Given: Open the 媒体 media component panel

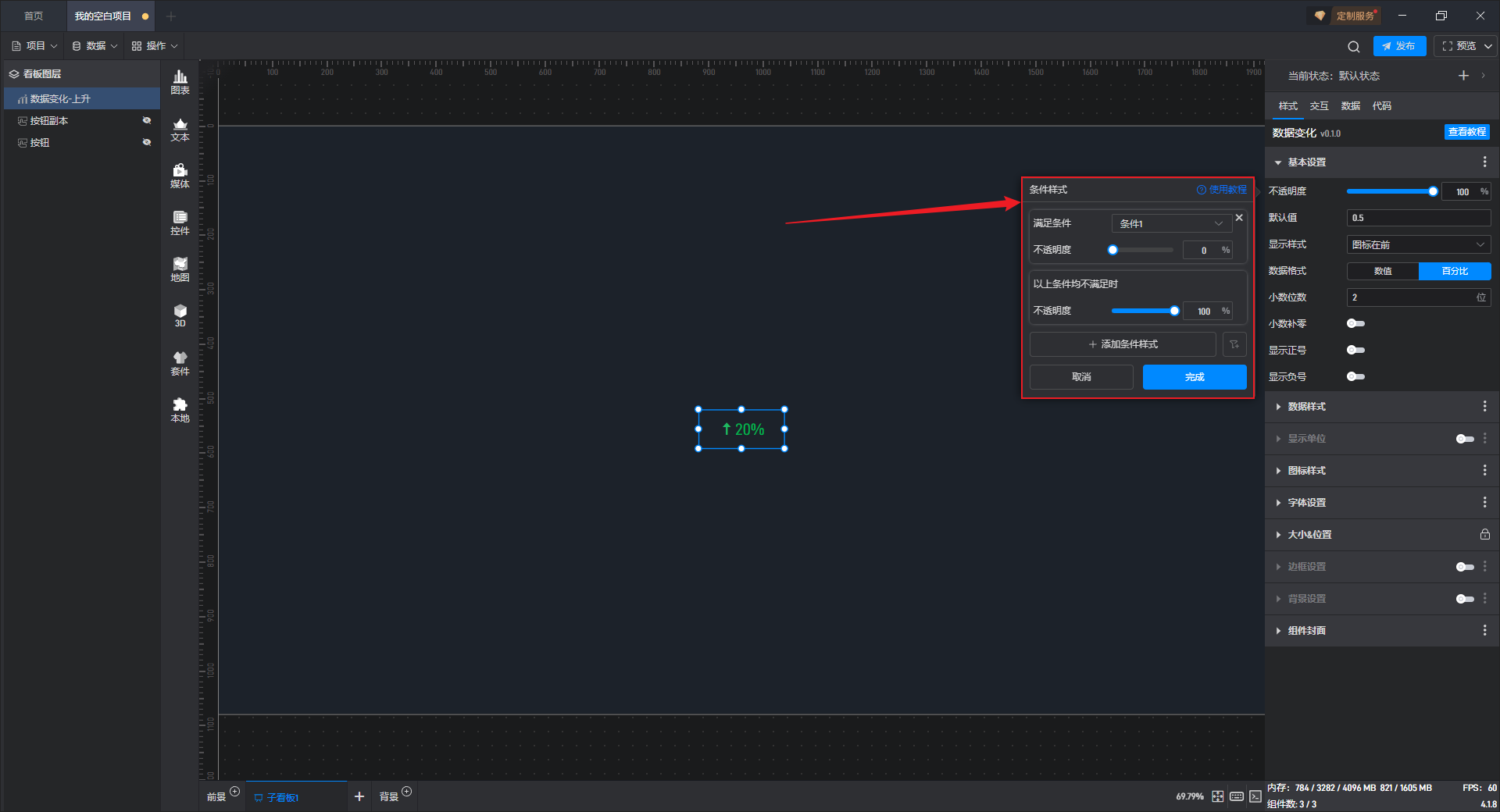Looking at the screenshot, I should [x=180, y=176].
